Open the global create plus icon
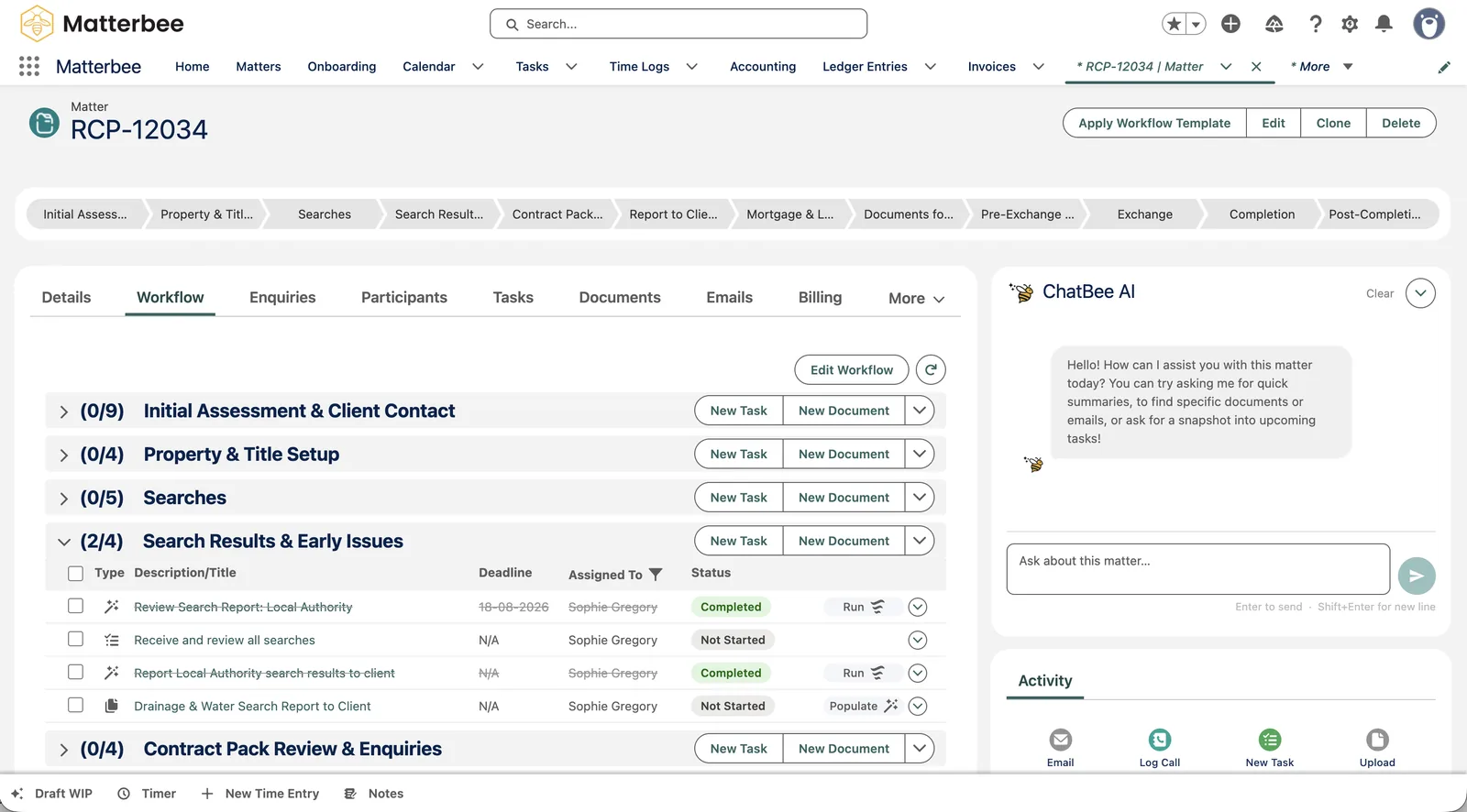Viewport: 1467px width, 812px height. 1230,24
